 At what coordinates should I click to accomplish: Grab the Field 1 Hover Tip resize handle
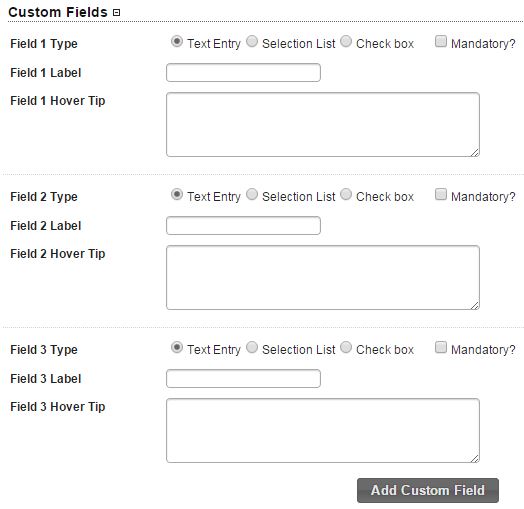tap(475, 152)
